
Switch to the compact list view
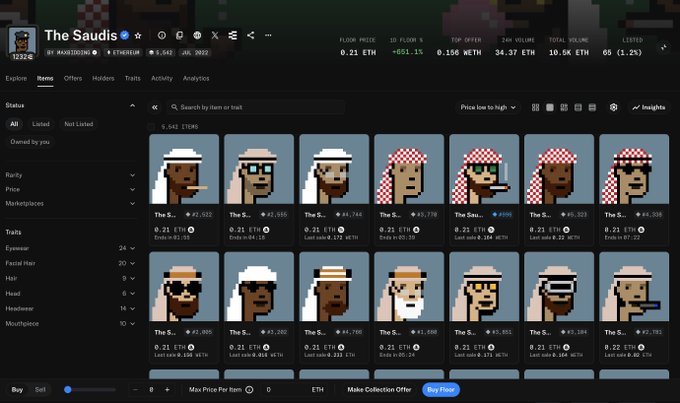[578, 107]
